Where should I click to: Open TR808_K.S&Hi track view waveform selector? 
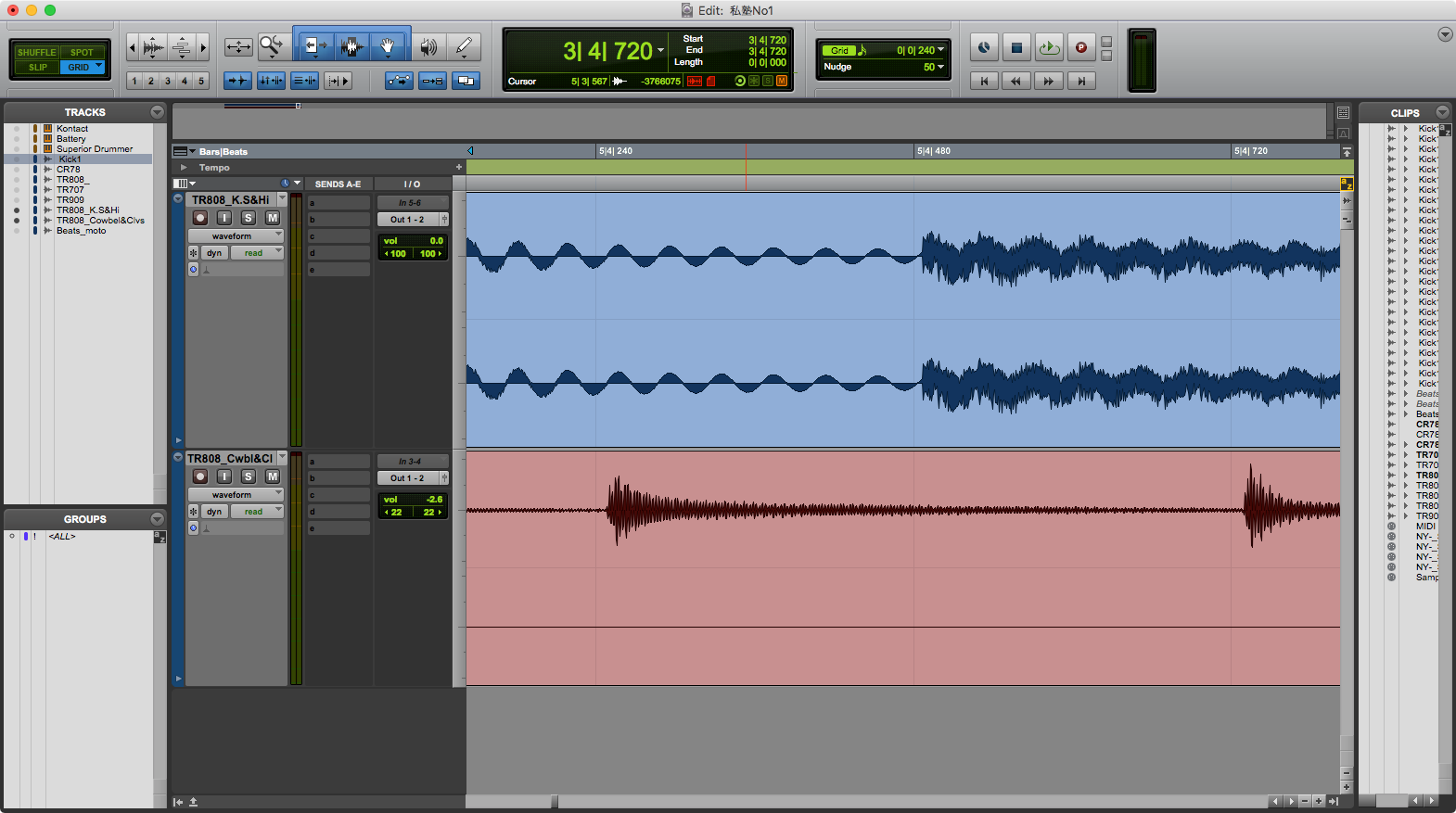(236, 236)
